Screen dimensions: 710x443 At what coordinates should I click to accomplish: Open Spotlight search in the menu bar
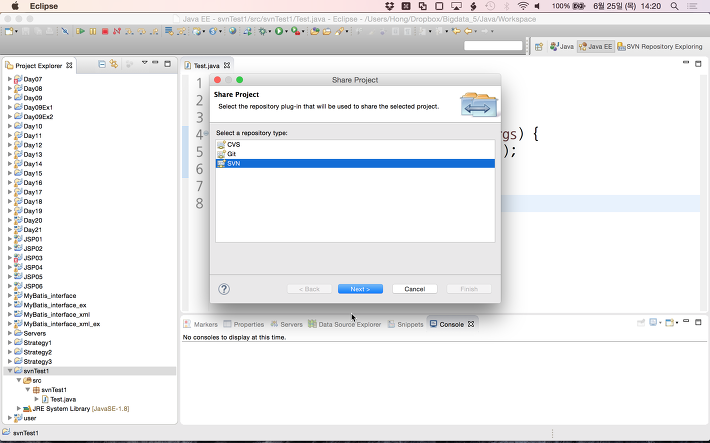coord(674,6)
